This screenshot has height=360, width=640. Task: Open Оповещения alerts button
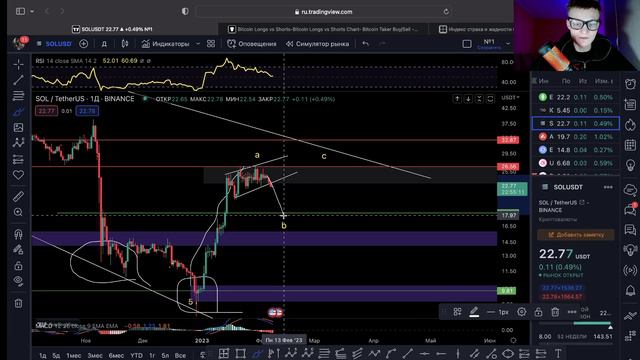coord(252,44)
